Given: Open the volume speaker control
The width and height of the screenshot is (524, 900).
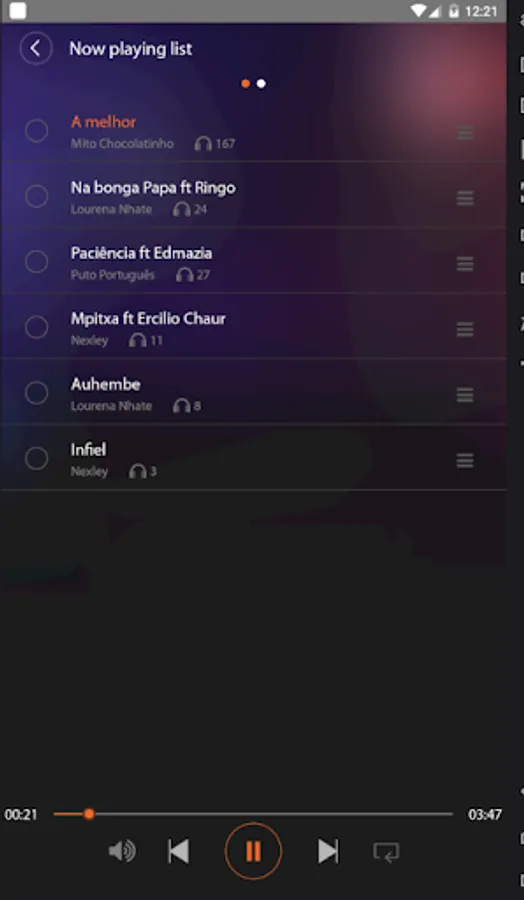Looking at the screenshot, I should [122, 851].
